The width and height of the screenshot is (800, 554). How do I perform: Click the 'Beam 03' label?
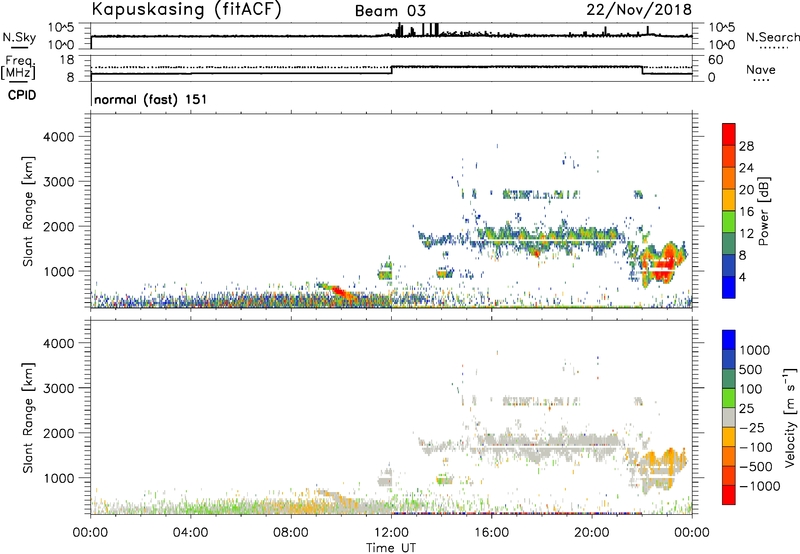point(390,11)
